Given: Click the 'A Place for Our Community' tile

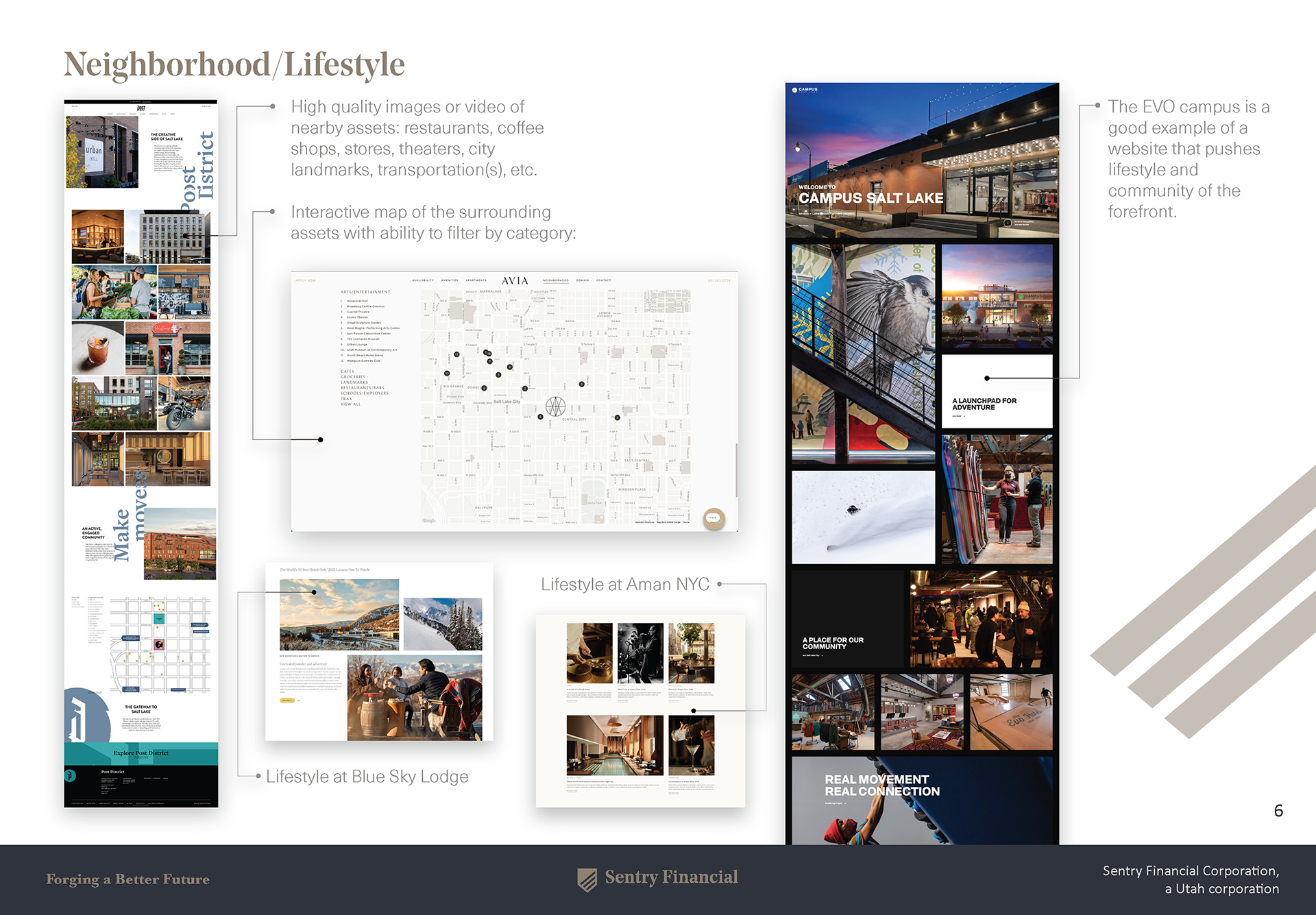Looking at the screenshot, I should (x=848, y=619).
